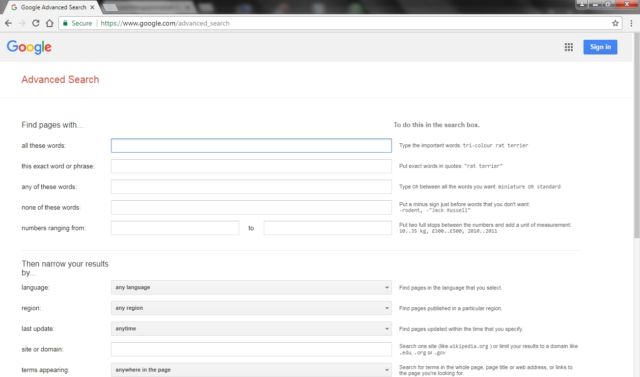This screenshot has height=377, width=640.
Task: Go to the browser home icon
Action: [49, 23]
